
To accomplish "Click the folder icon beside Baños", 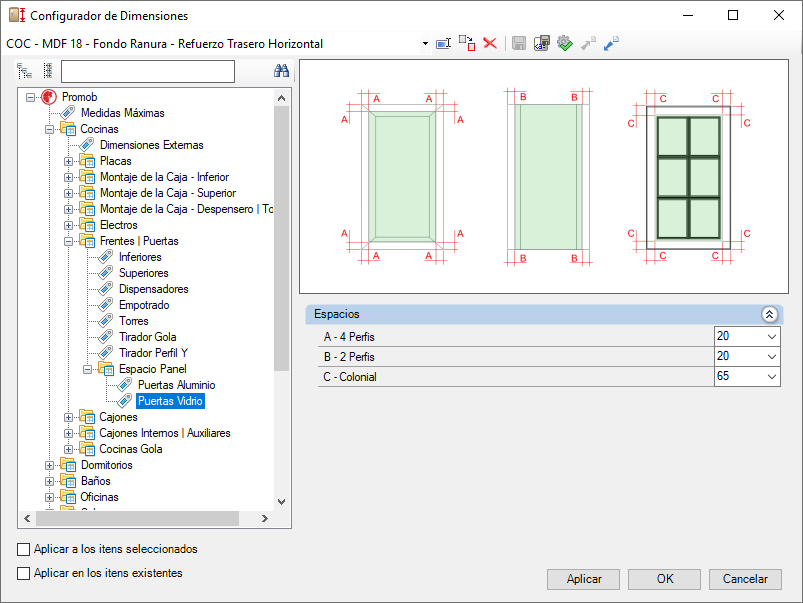I will point(68,481).
